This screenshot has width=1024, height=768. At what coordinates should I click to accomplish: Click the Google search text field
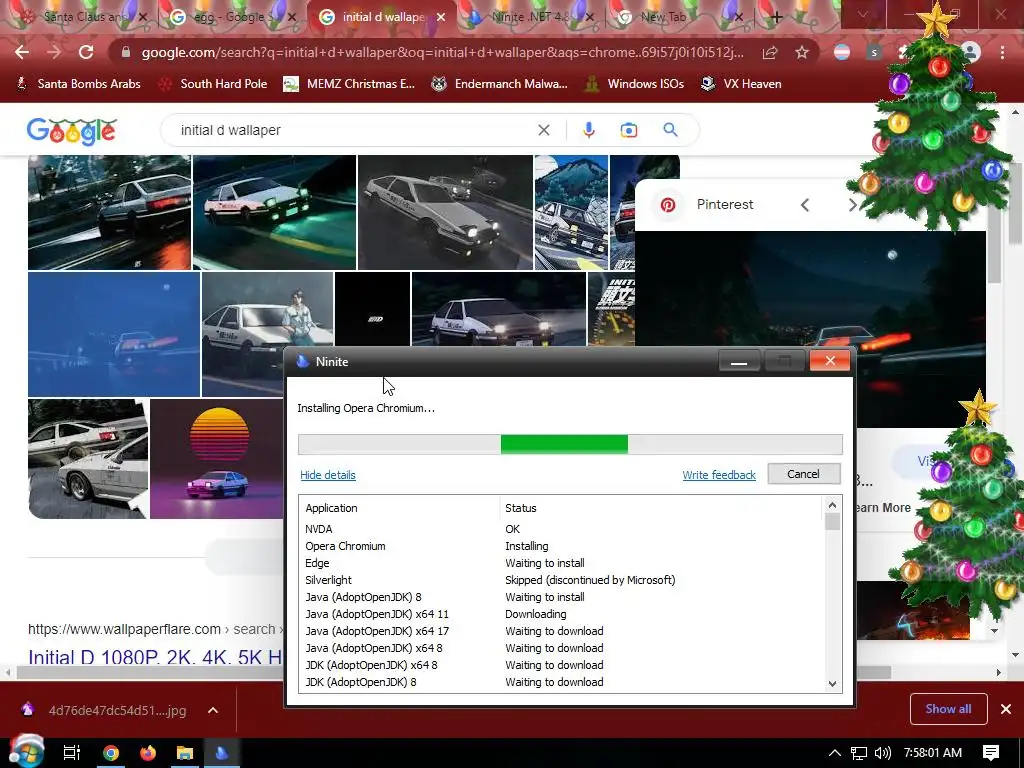click(x=353, y=130)
